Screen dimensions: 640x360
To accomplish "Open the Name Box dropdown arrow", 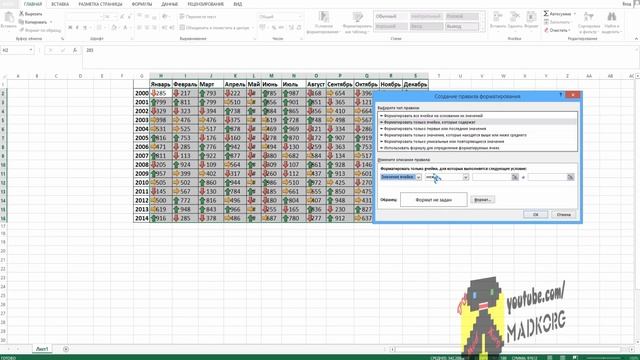I will pyautogui.click(x=30, y=50).
